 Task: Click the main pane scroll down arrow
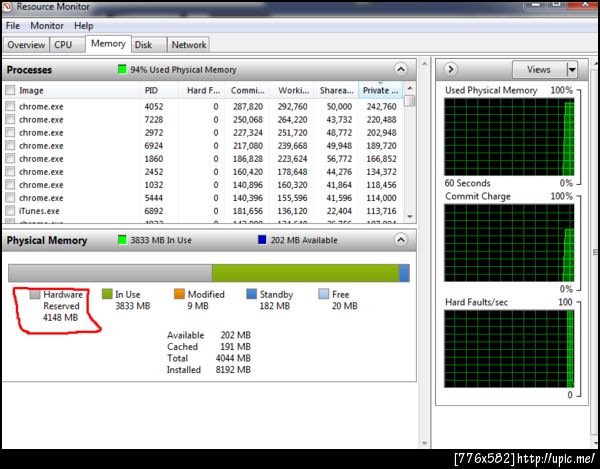(424, 444)
